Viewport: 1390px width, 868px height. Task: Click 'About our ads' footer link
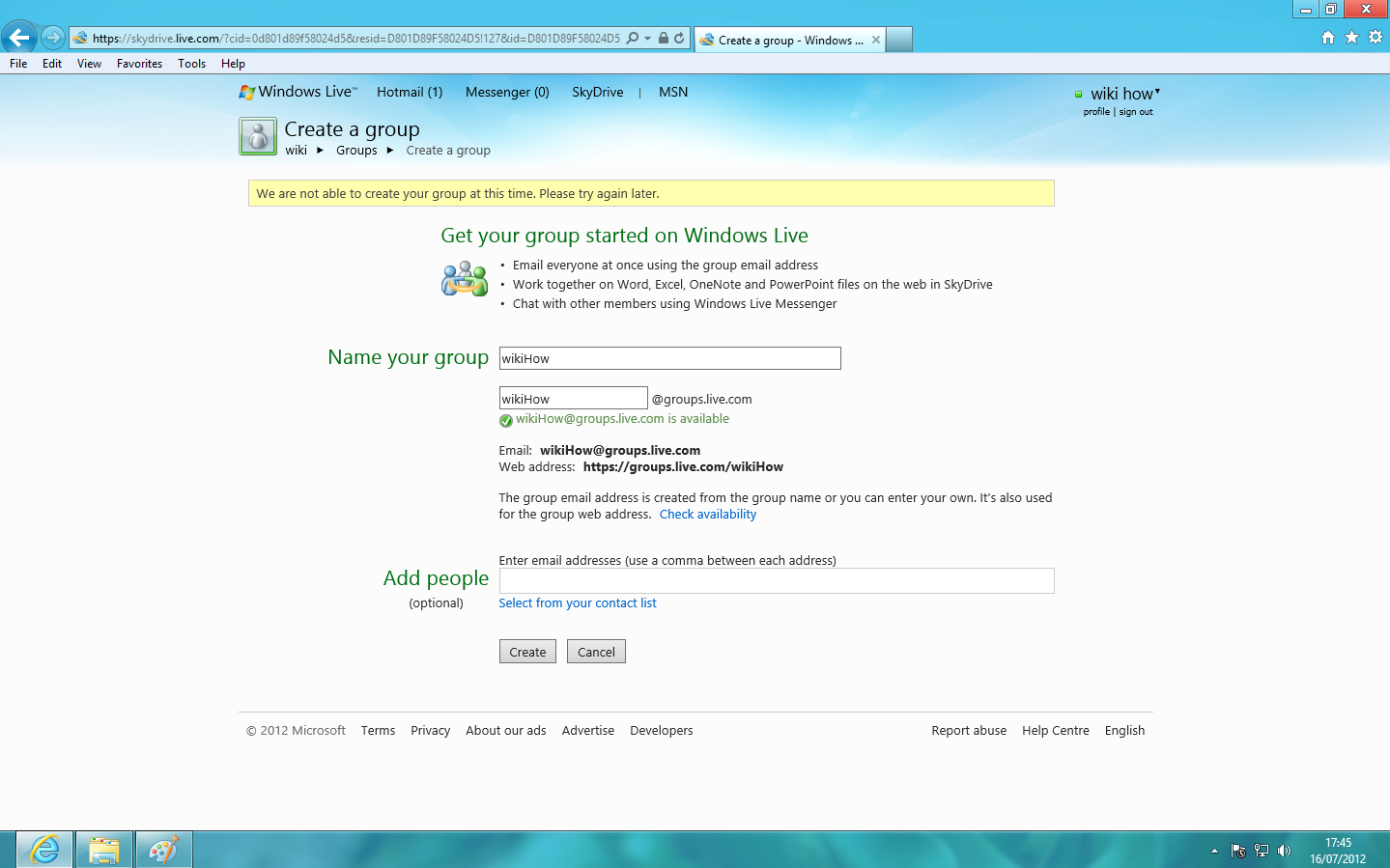[x=506, y=730]
